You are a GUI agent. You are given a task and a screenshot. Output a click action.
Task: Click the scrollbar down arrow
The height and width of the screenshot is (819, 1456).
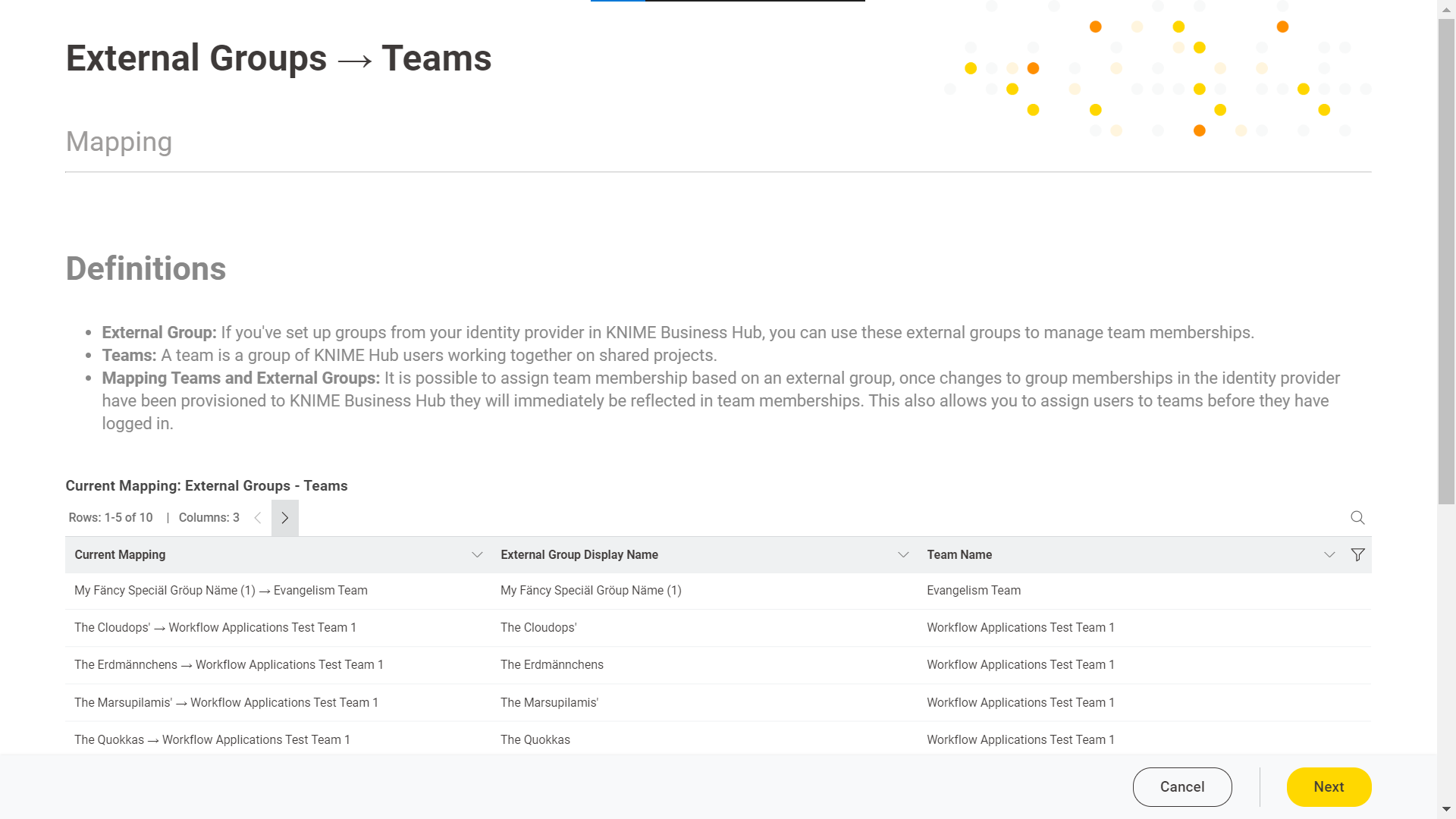(x=1446, y=810)
